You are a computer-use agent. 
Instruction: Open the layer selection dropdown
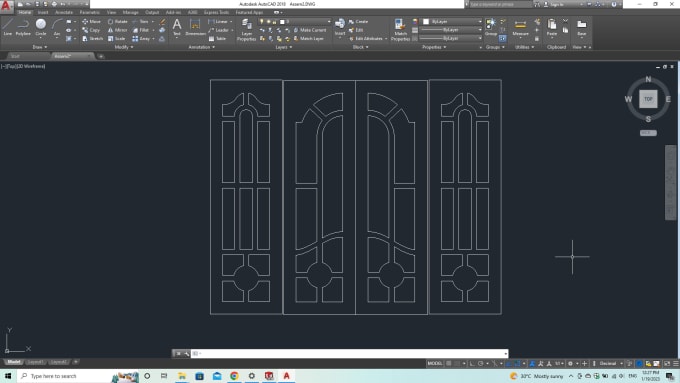pos(295,21)
